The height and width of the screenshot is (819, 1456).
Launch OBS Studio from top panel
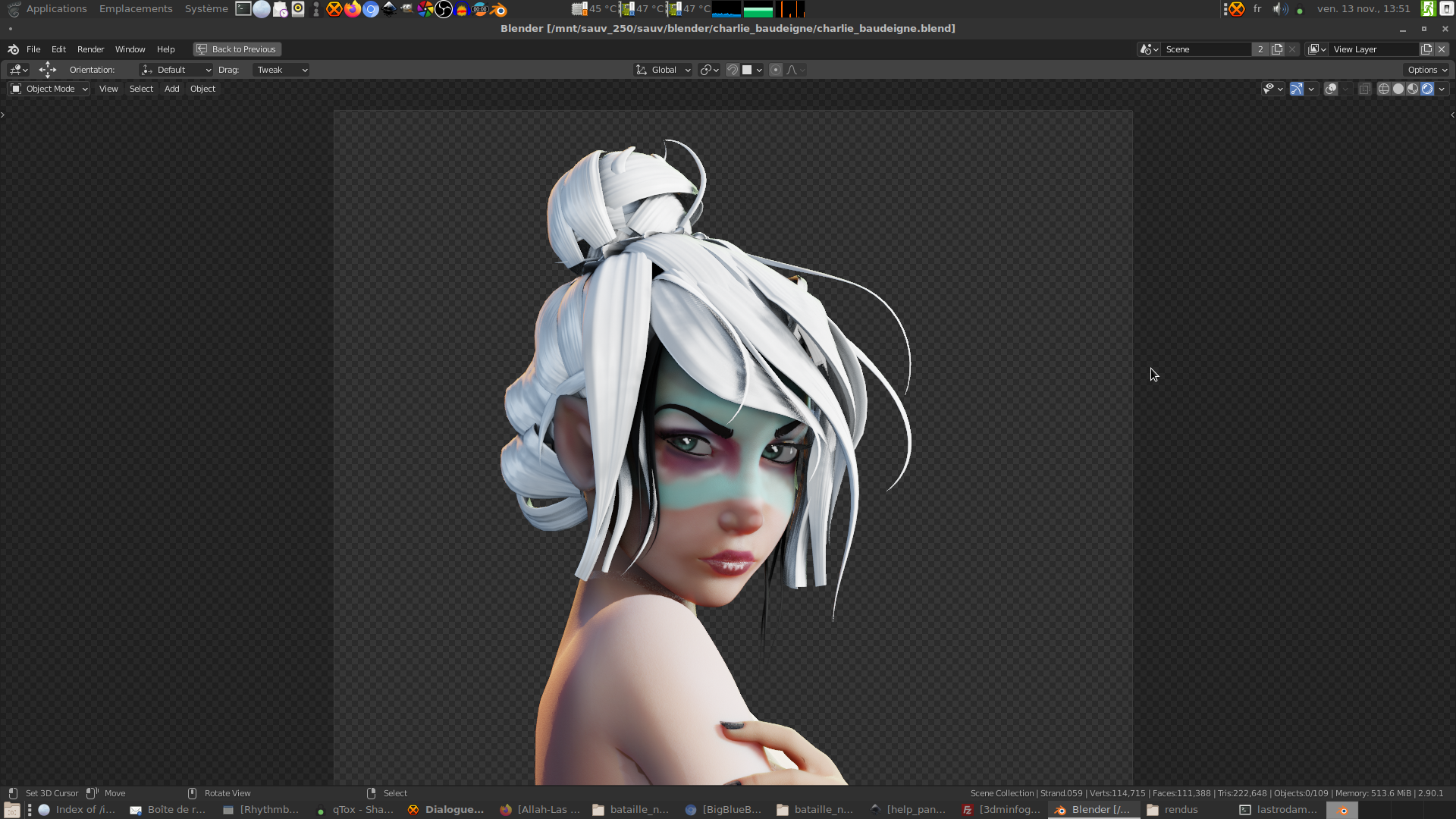click(444, 9)
